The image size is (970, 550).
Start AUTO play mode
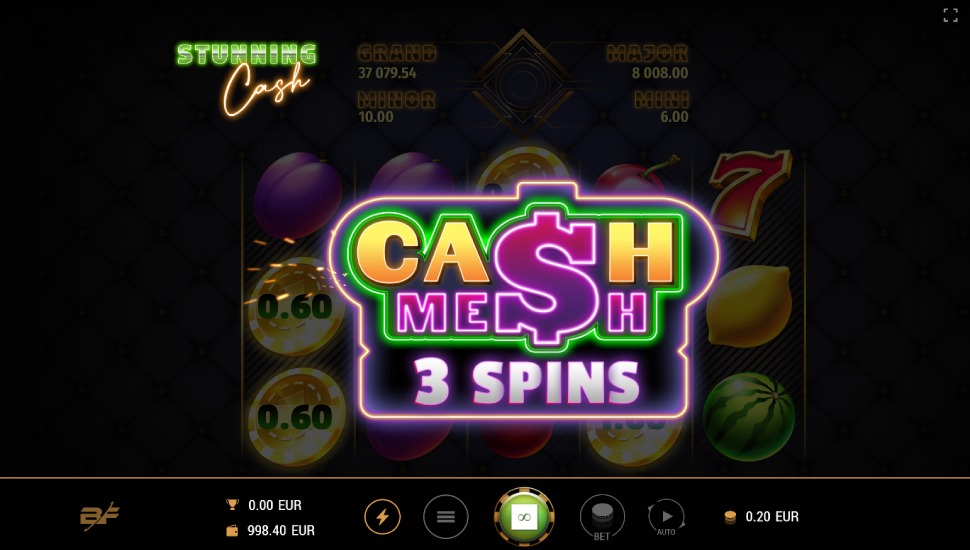click(666, 517)
